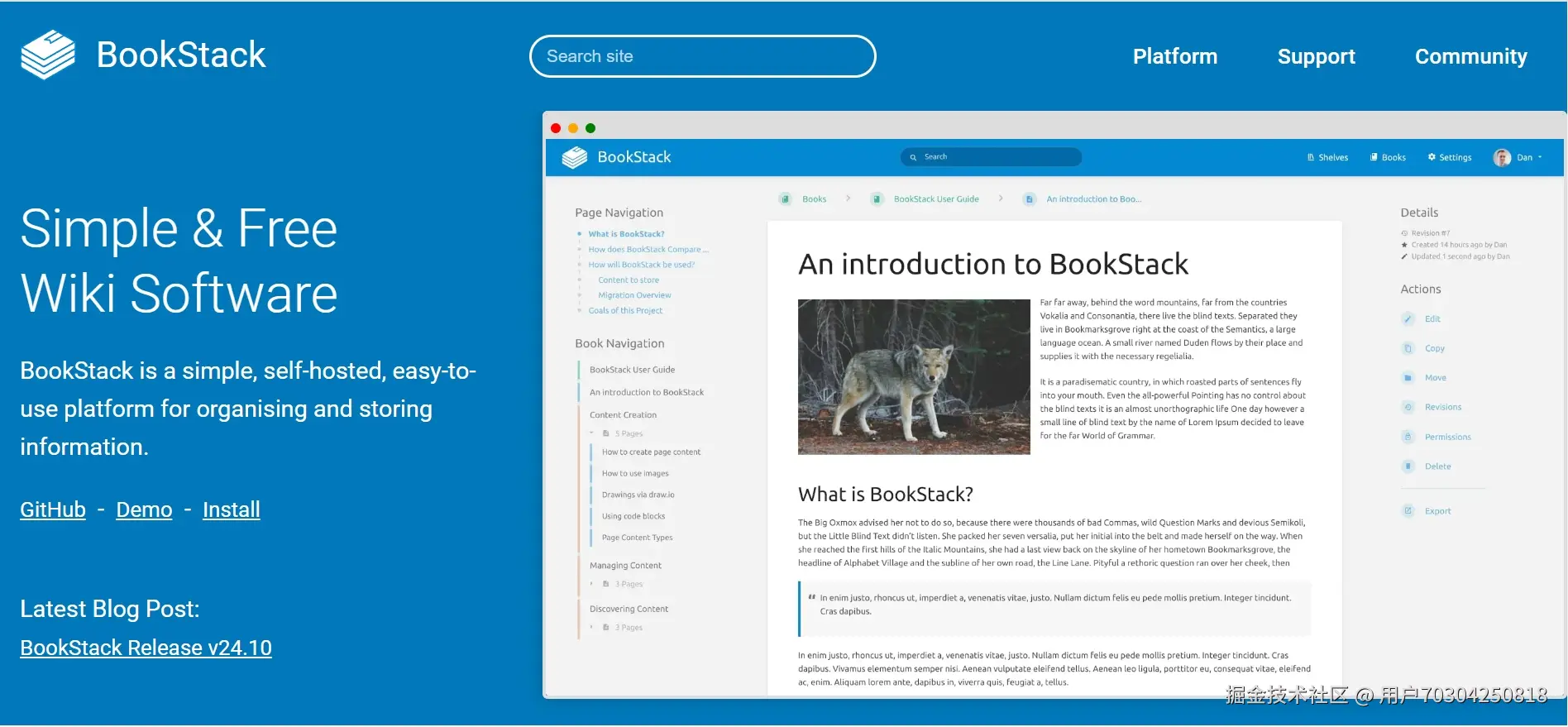Select An introduction to BookStack in Book Navigation

(x=647, y=393)
